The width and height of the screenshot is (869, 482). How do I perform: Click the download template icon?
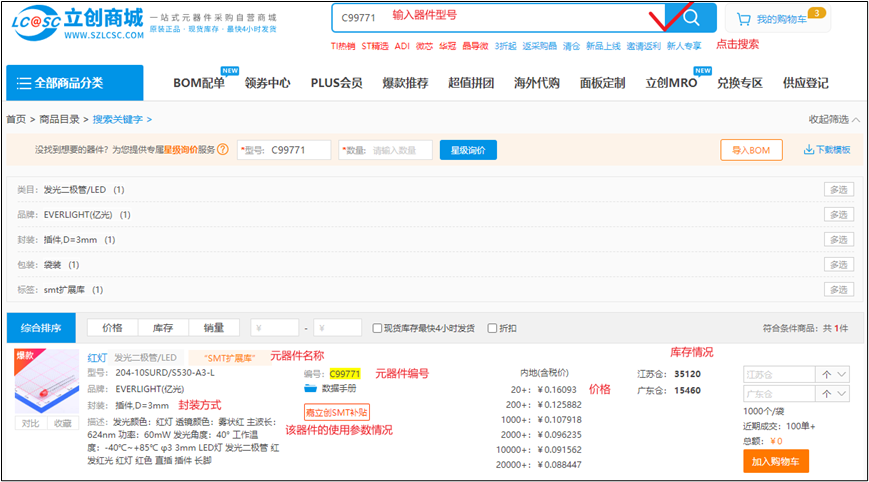[x=809, y=150]
